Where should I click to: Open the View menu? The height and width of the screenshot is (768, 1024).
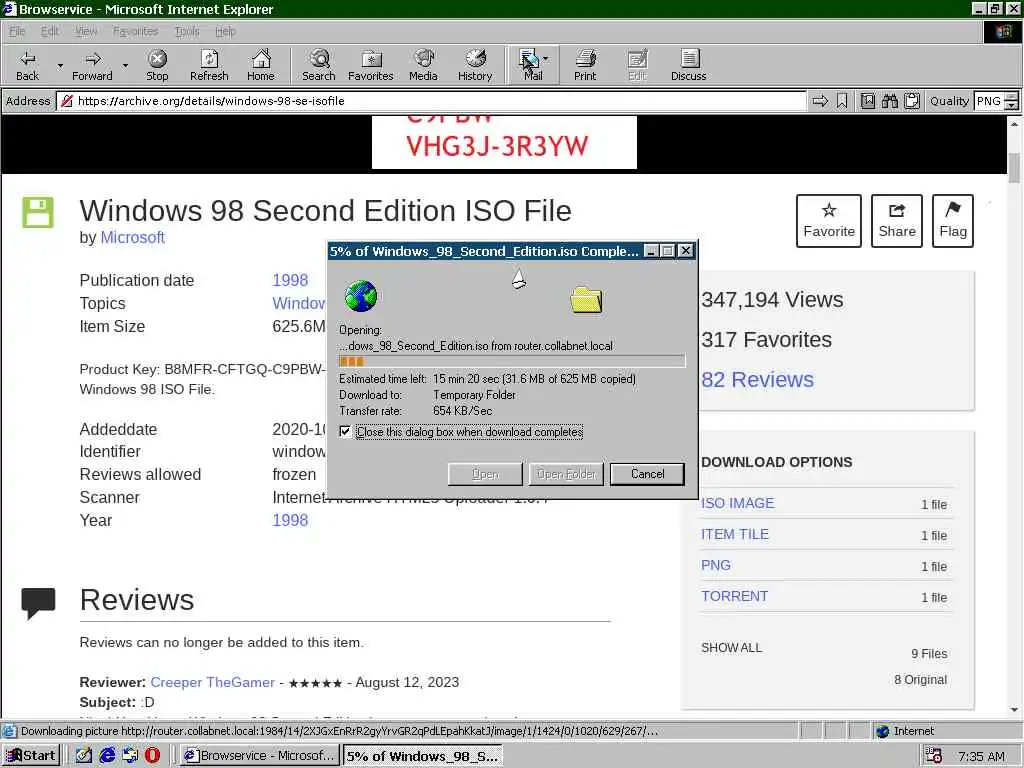86,31
